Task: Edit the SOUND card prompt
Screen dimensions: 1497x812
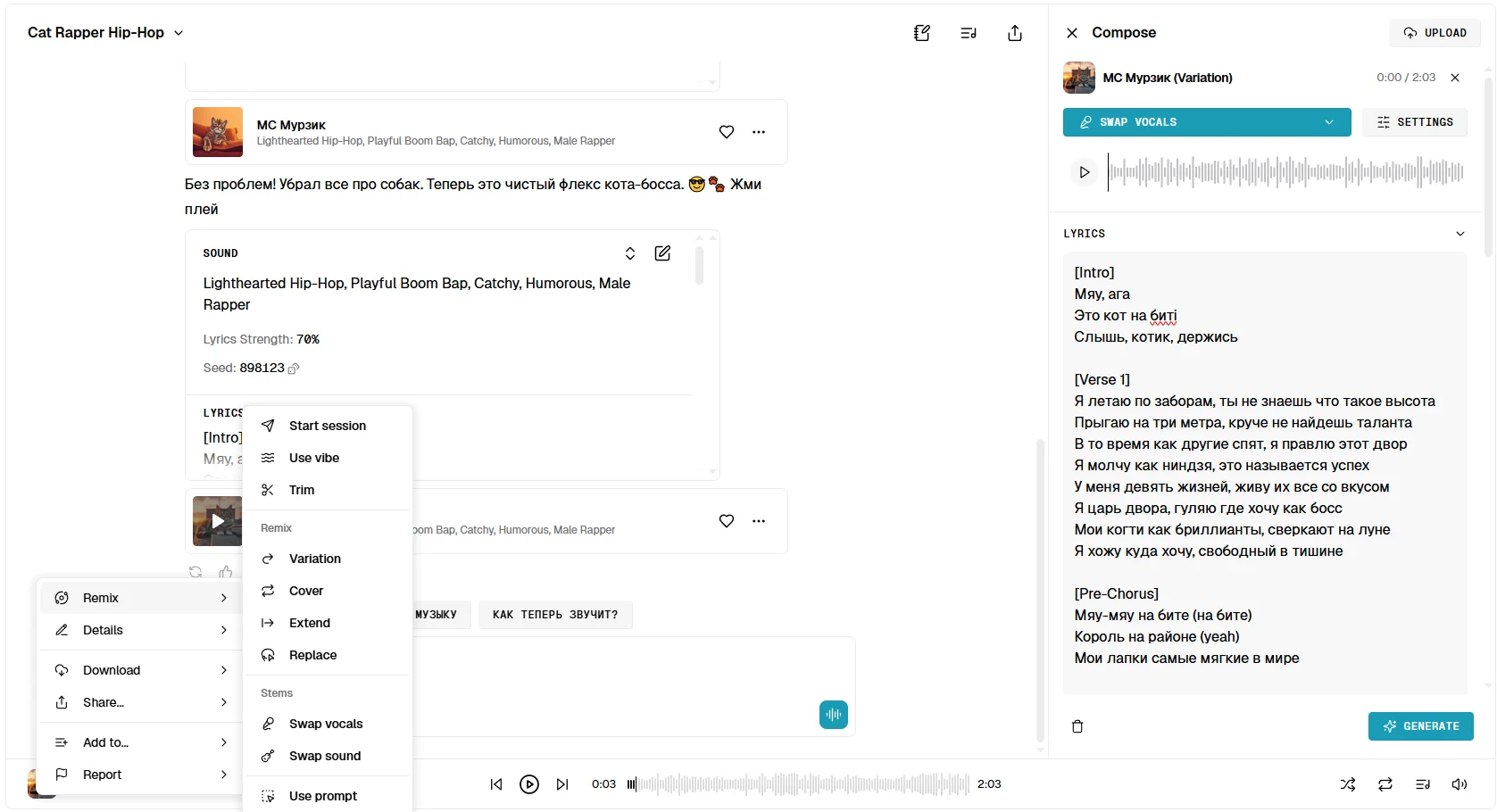Action: point(662,253)
